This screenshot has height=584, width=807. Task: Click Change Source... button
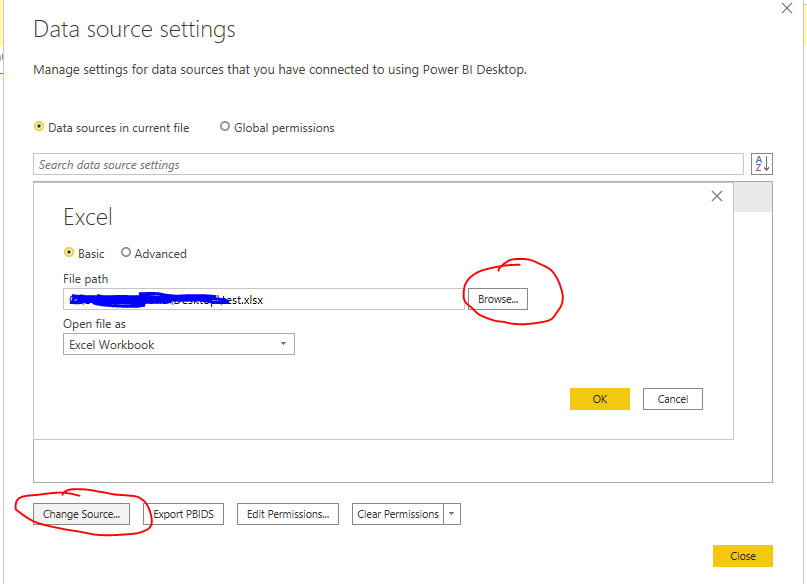[x=81, y=514]
